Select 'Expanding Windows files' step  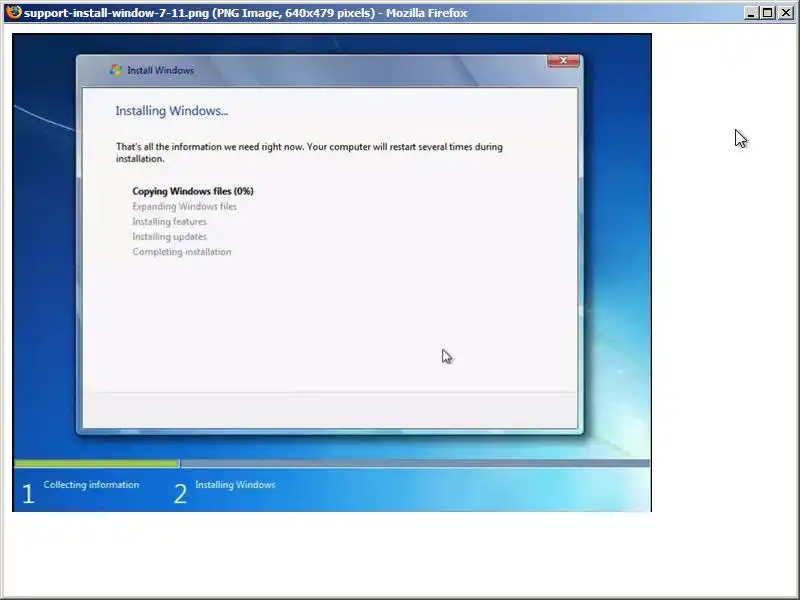[184, 207]
